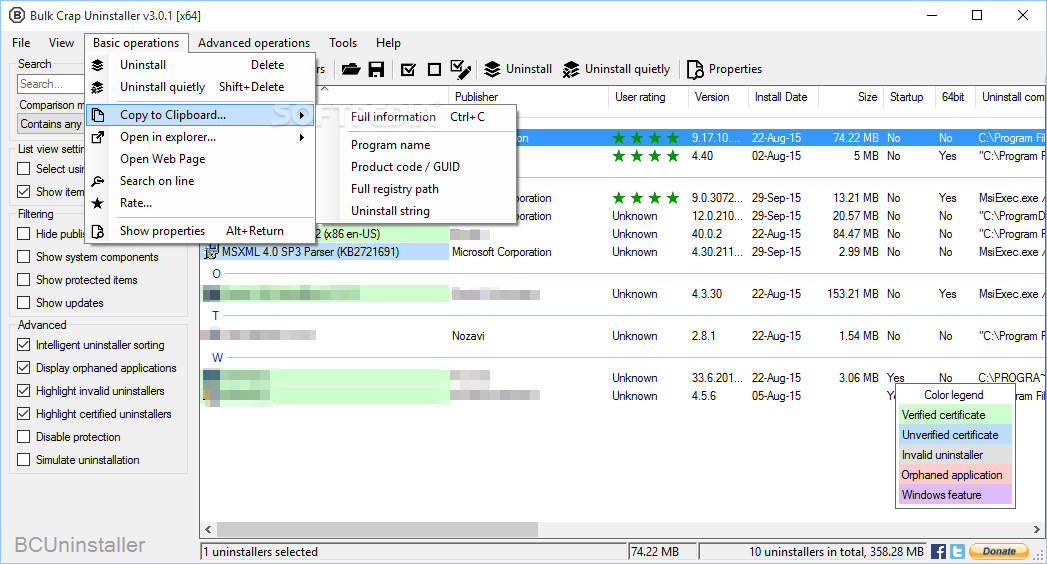1047x564 pixels.
Task: Enable Show updates checkbox
Action: [23, 303]
